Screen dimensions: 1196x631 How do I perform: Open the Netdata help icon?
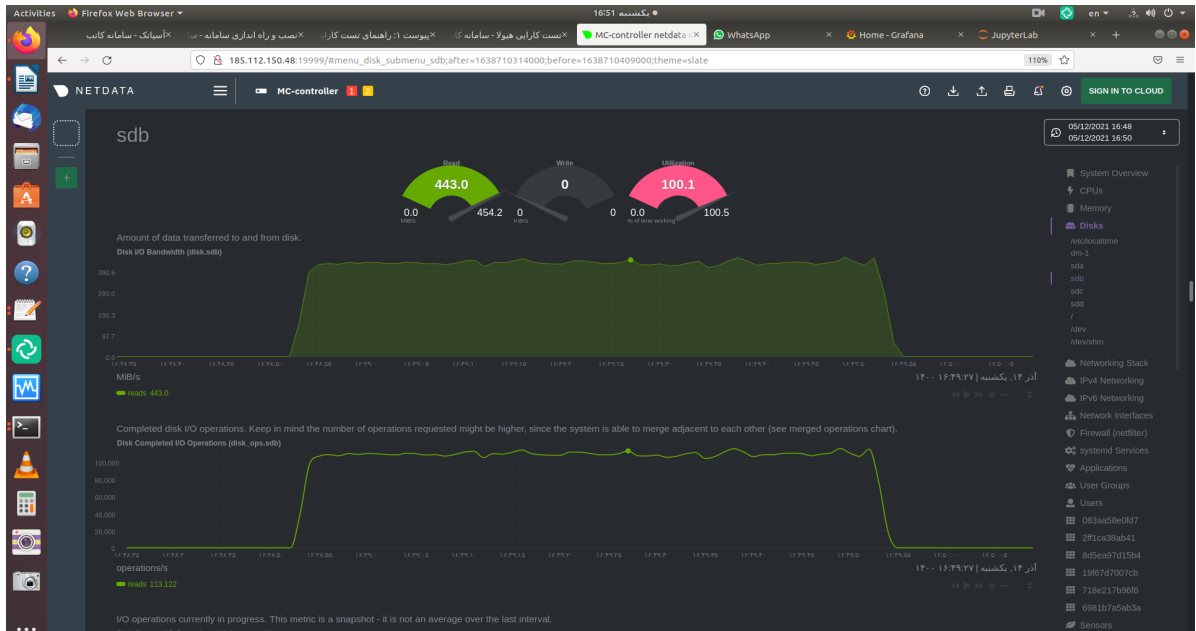924,91
